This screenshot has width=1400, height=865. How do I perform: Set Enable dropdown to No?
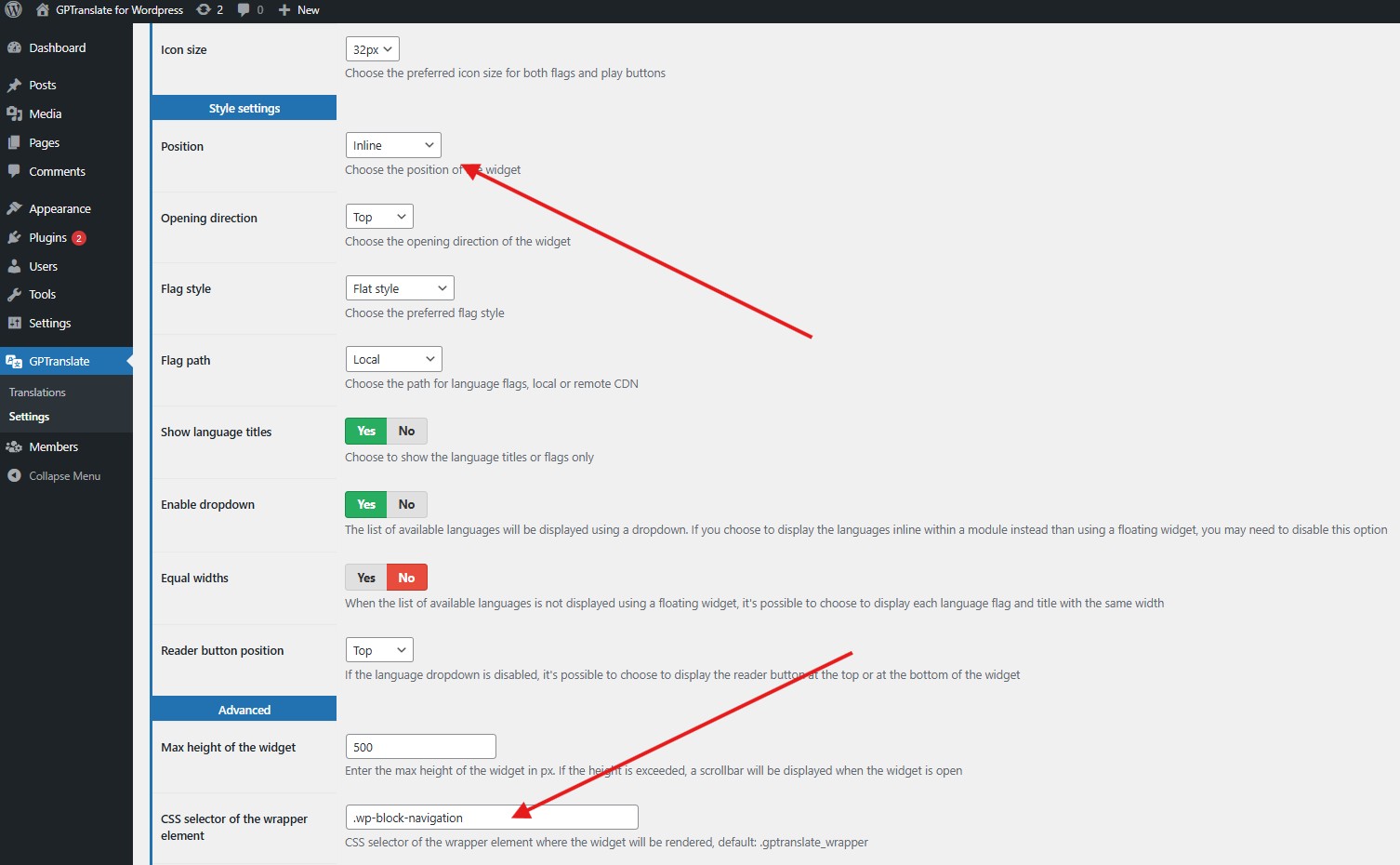(x=406, y=504)
